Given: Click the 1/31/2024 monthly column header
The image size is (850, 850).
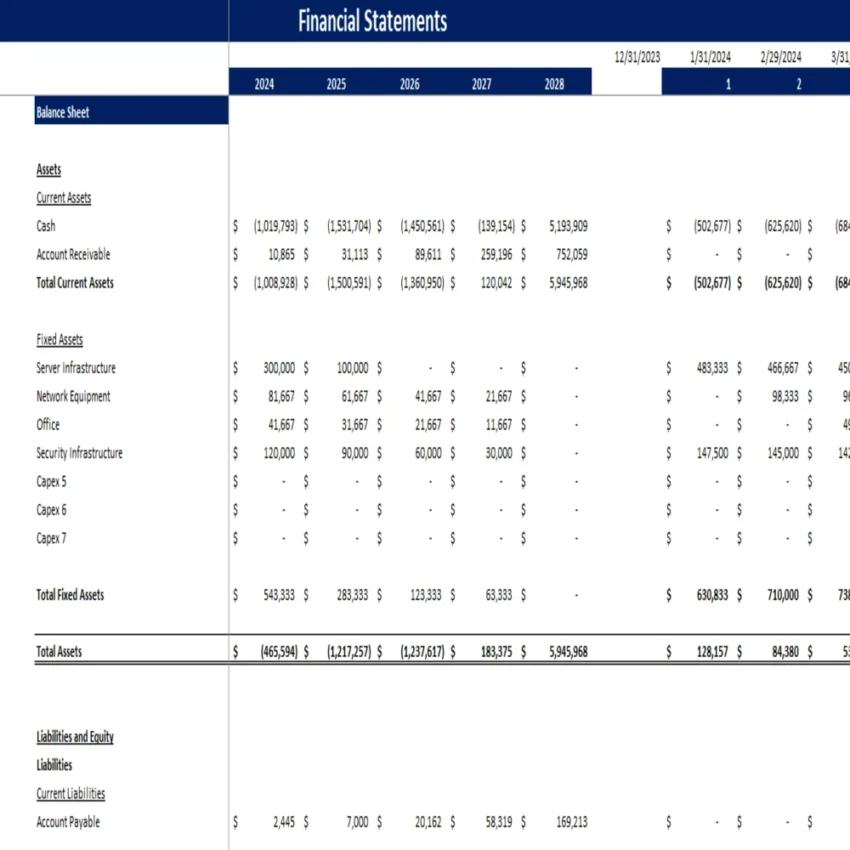Looking at the screenshot, I should (709, 57).
